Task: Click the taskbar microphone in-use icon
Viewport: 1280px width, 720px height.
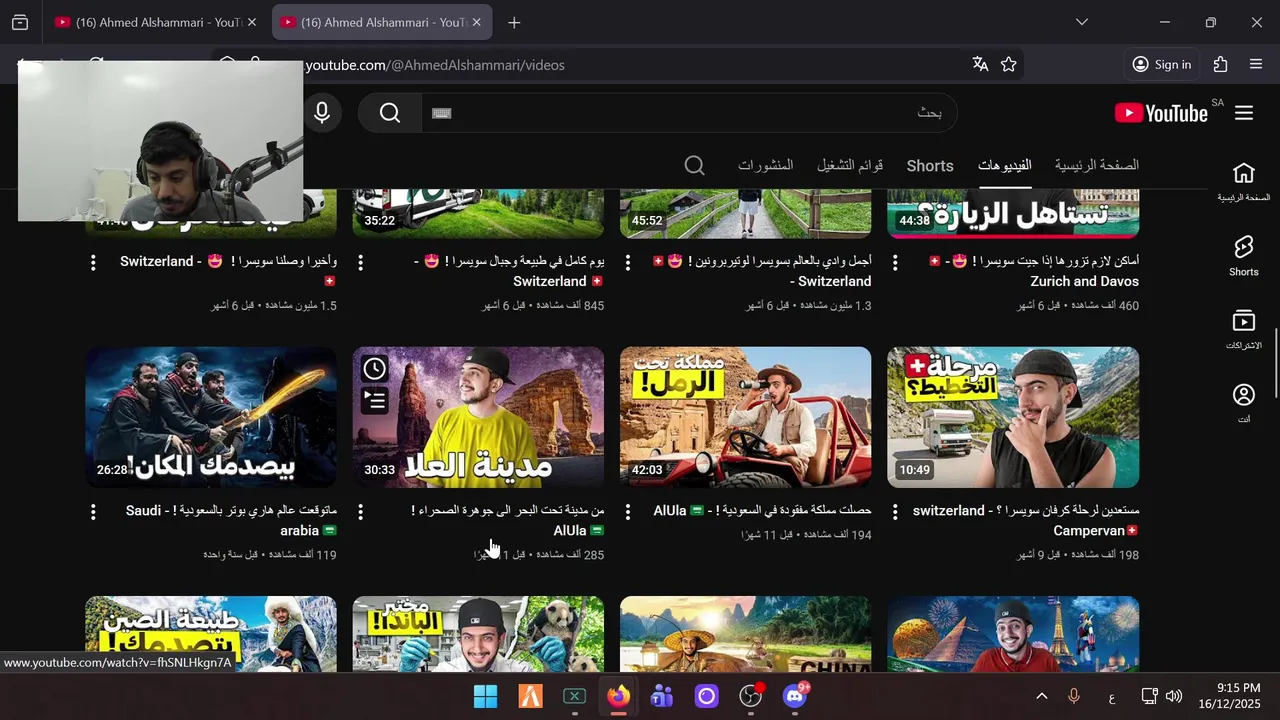Action: pos(1074,696)
